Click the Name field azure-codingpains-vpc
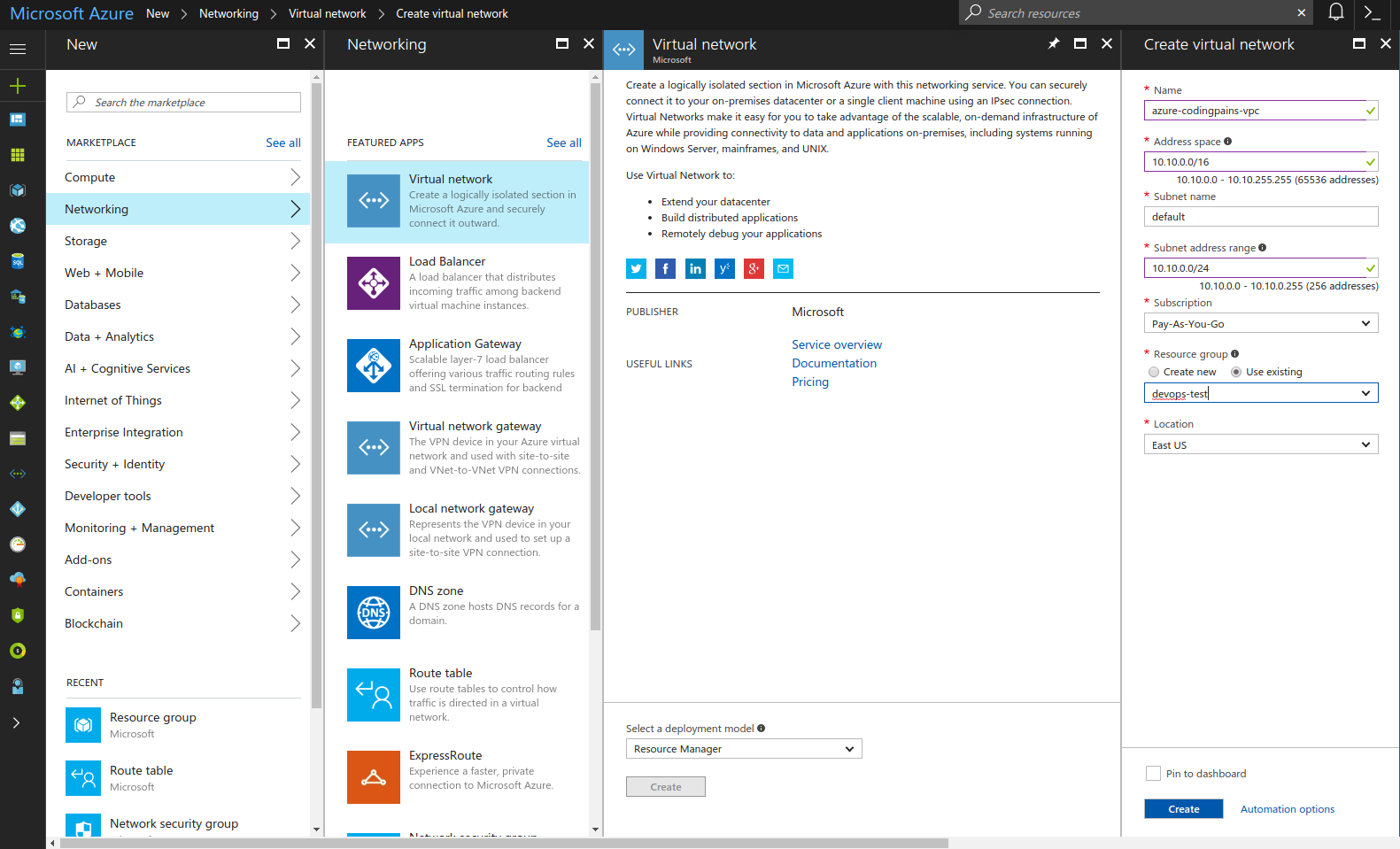This screenshot has width=1400, height=849. coord(1261,111)
